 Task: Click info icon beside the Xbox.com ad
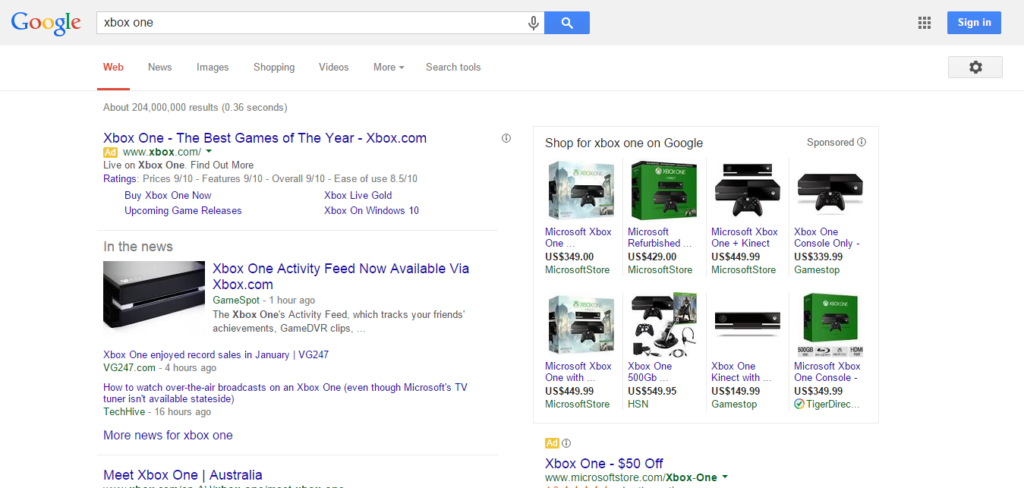pos(506,138)
